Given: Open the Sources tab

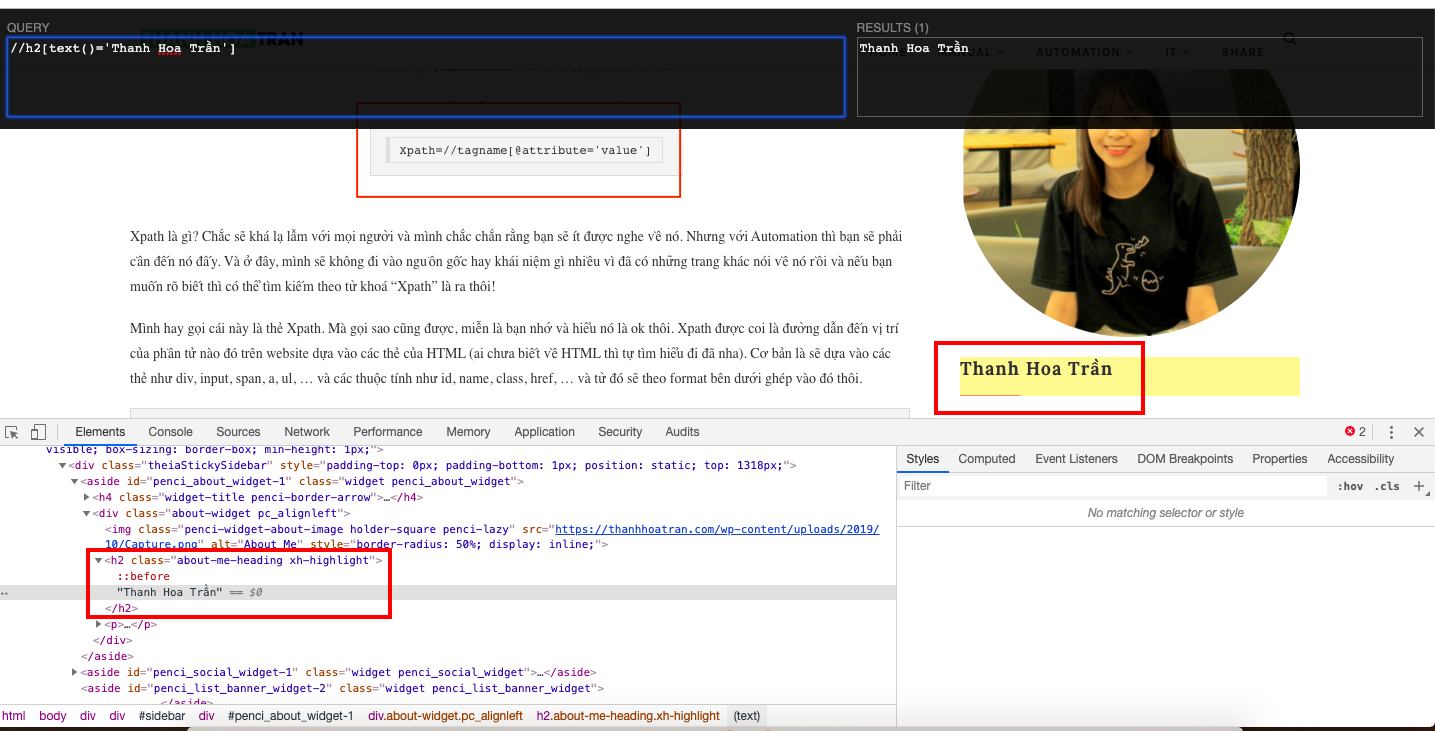Looking at the screenshot, I should coord(238,432).
